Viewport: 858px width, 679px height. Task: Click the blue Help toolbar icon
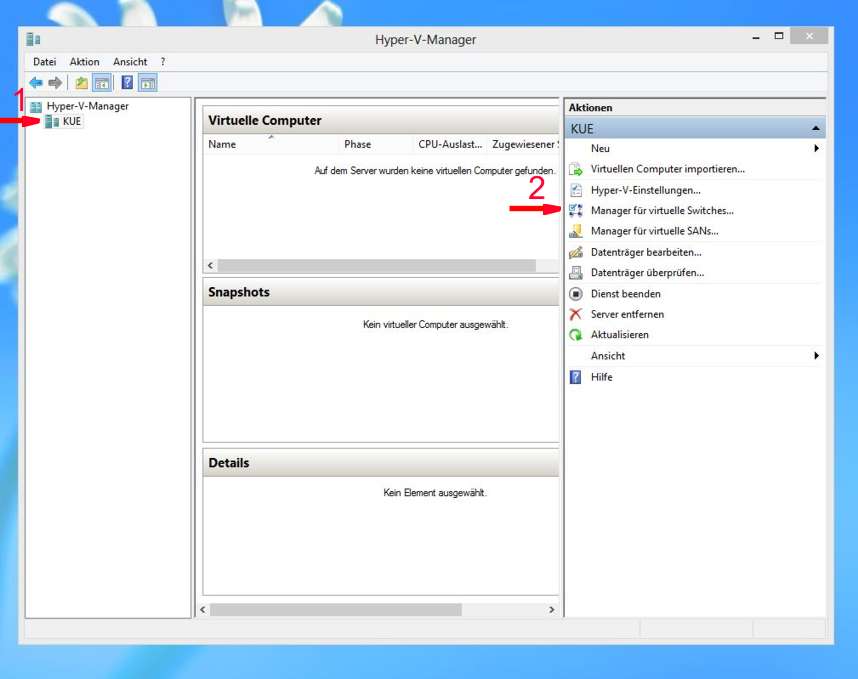click(127, 83)
